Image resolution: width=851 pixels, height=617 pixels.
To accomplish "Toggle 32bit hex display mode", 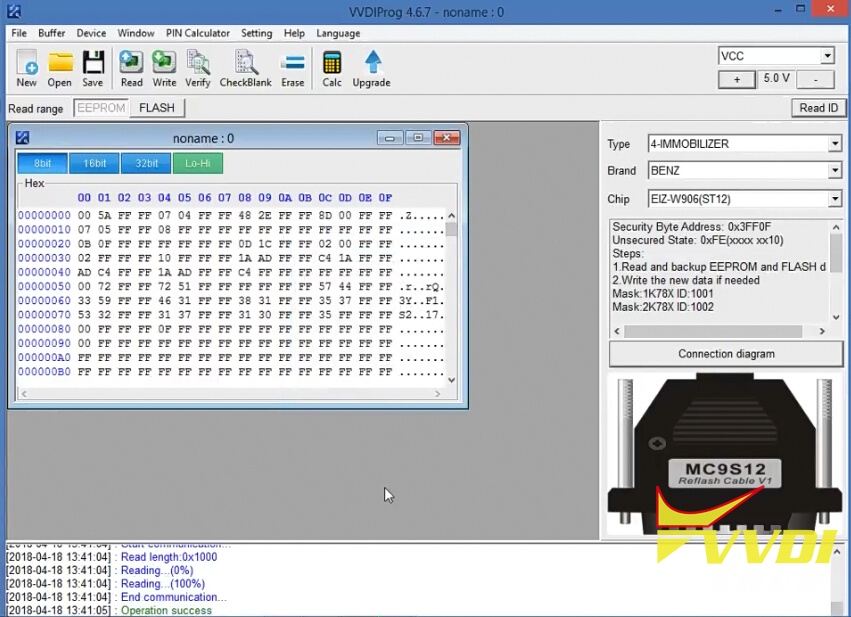I will (147, 163).
